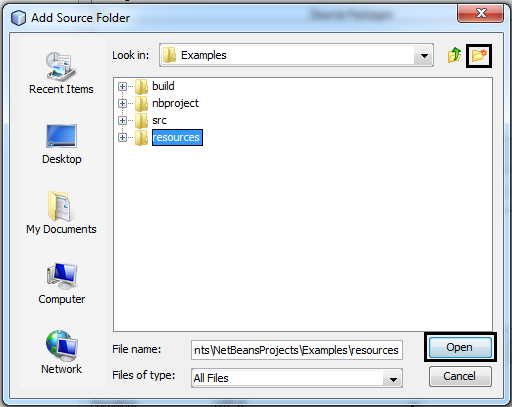Click the Up One Level folder icon
Screen dimensions: 512x407
pyautogui.click(x=454, y=55)
